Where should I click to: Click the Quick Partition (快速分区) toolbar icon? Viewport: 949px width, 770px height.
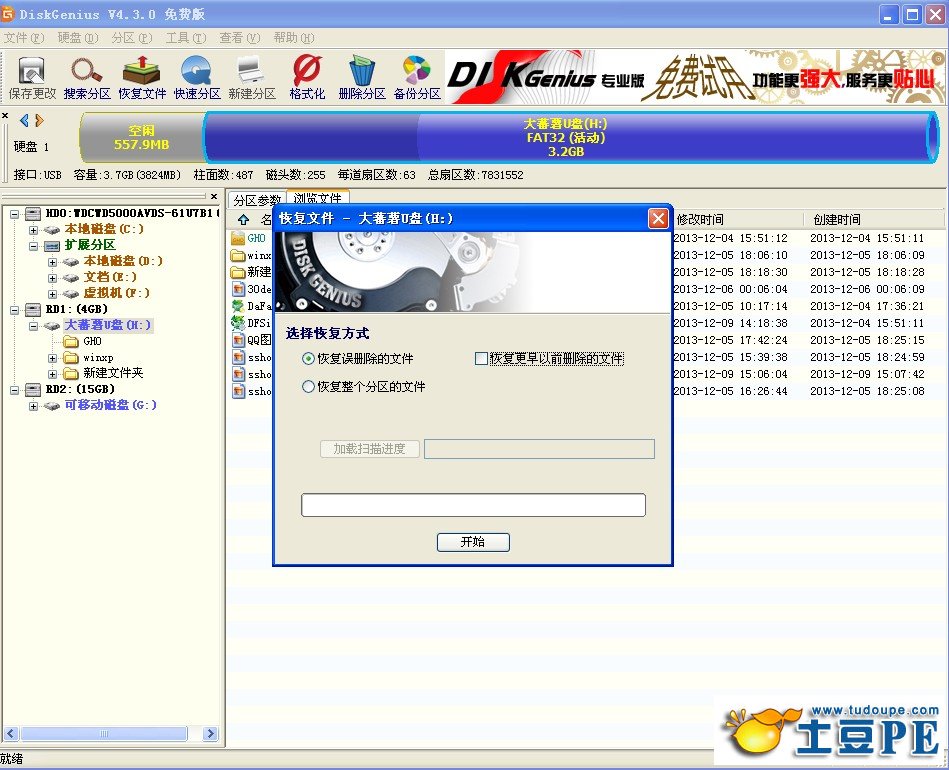(197, 77)
